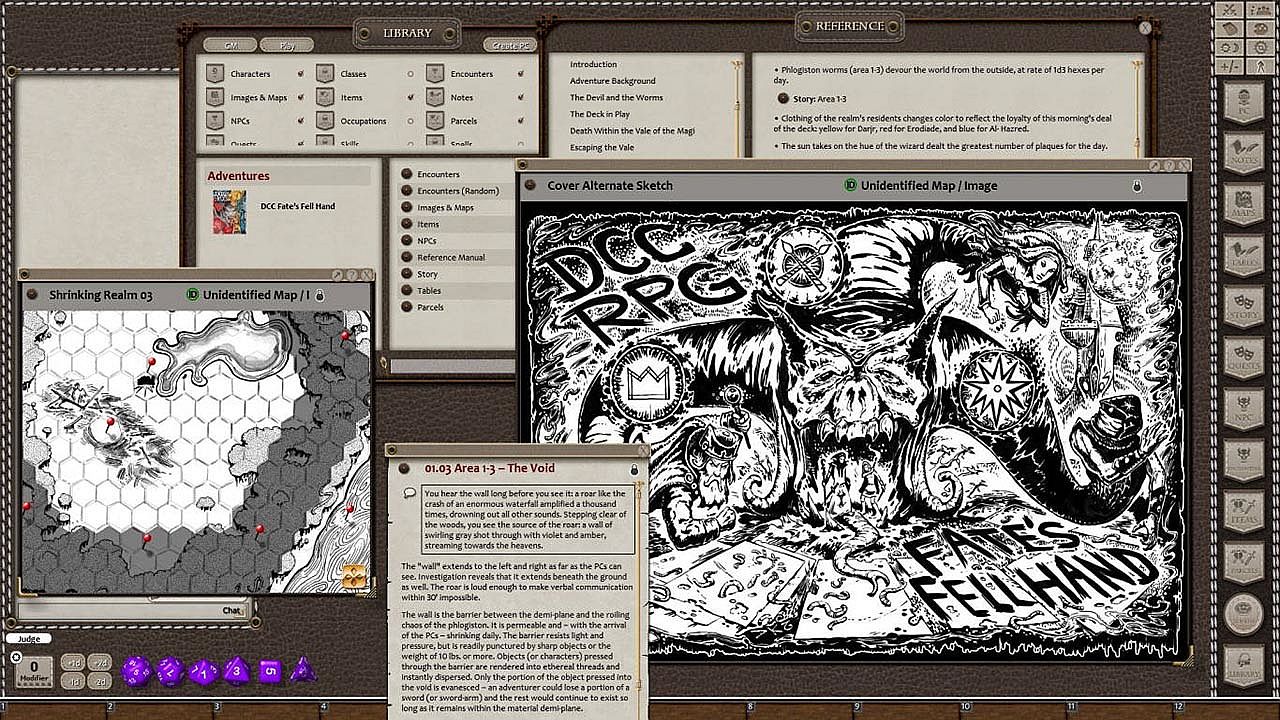Click the Modifier box
The width and height of the screenshot is (1280, 720).
pos(34,672)
